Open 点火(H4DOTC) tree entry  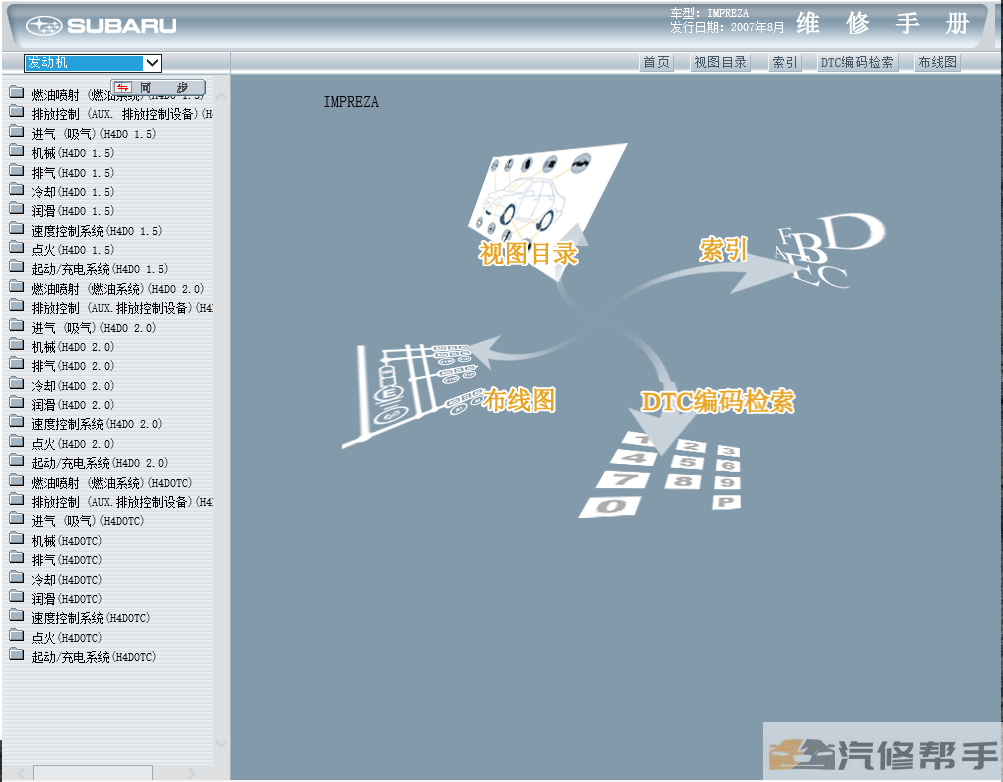tap(67, 637)
